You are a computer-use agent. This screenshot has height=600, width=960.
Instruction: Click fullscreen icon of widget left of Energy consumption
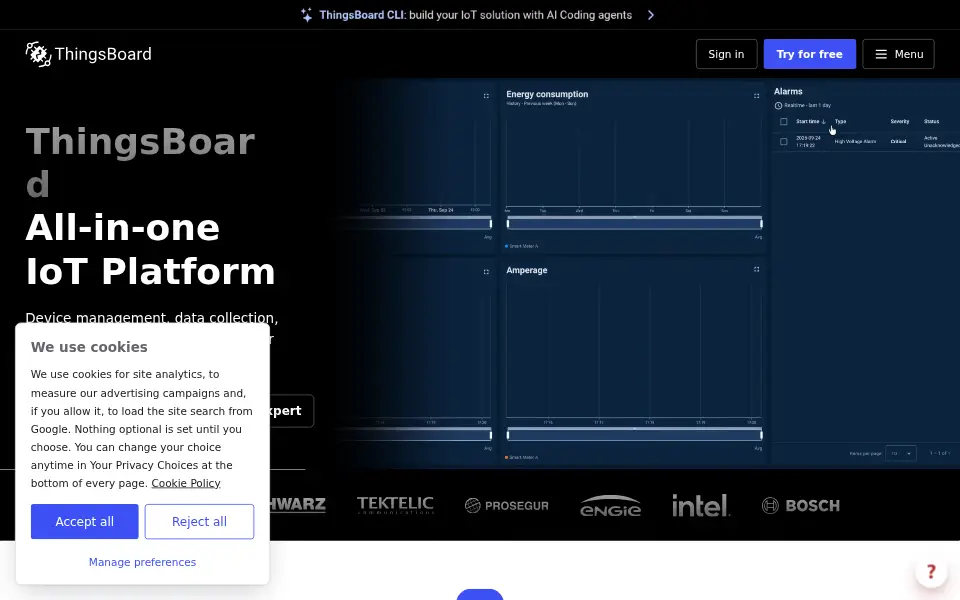pos(486,96)
